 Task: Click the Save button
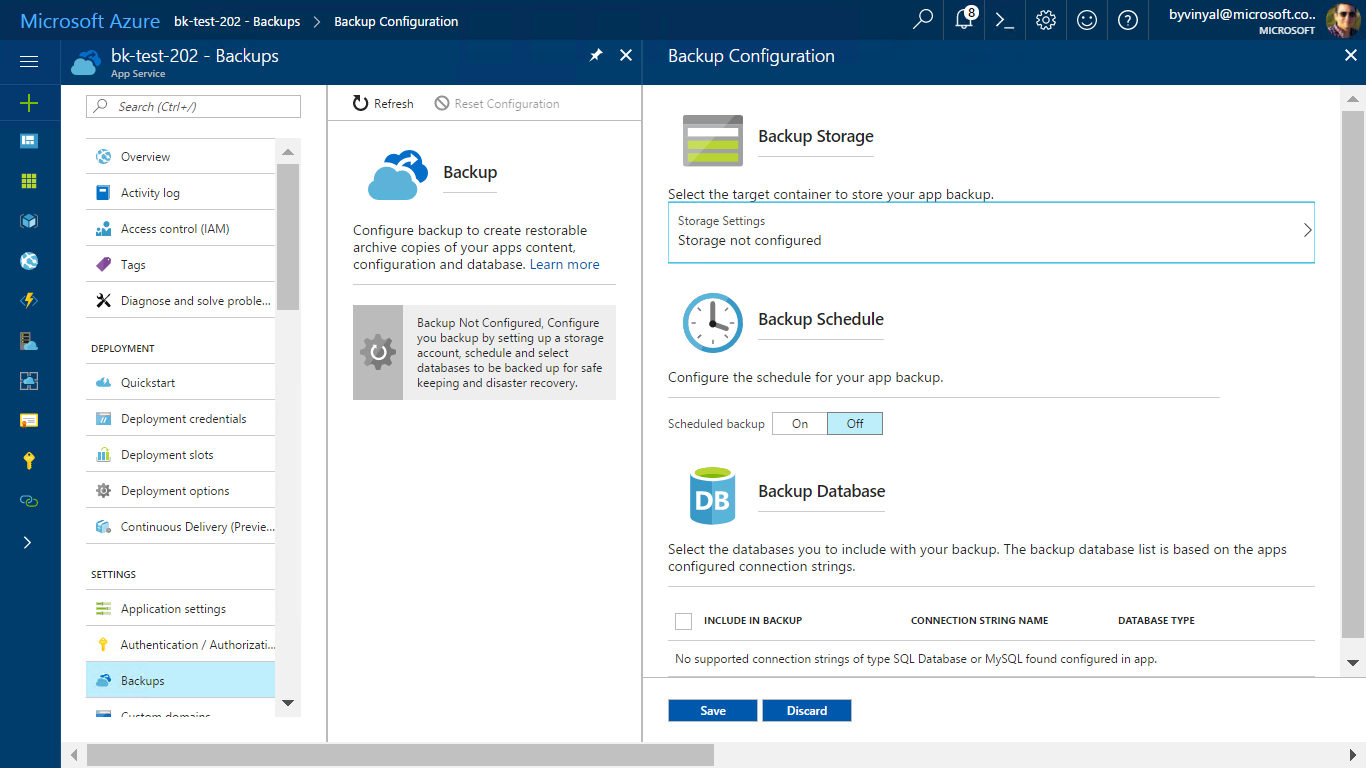click(713, 710)
